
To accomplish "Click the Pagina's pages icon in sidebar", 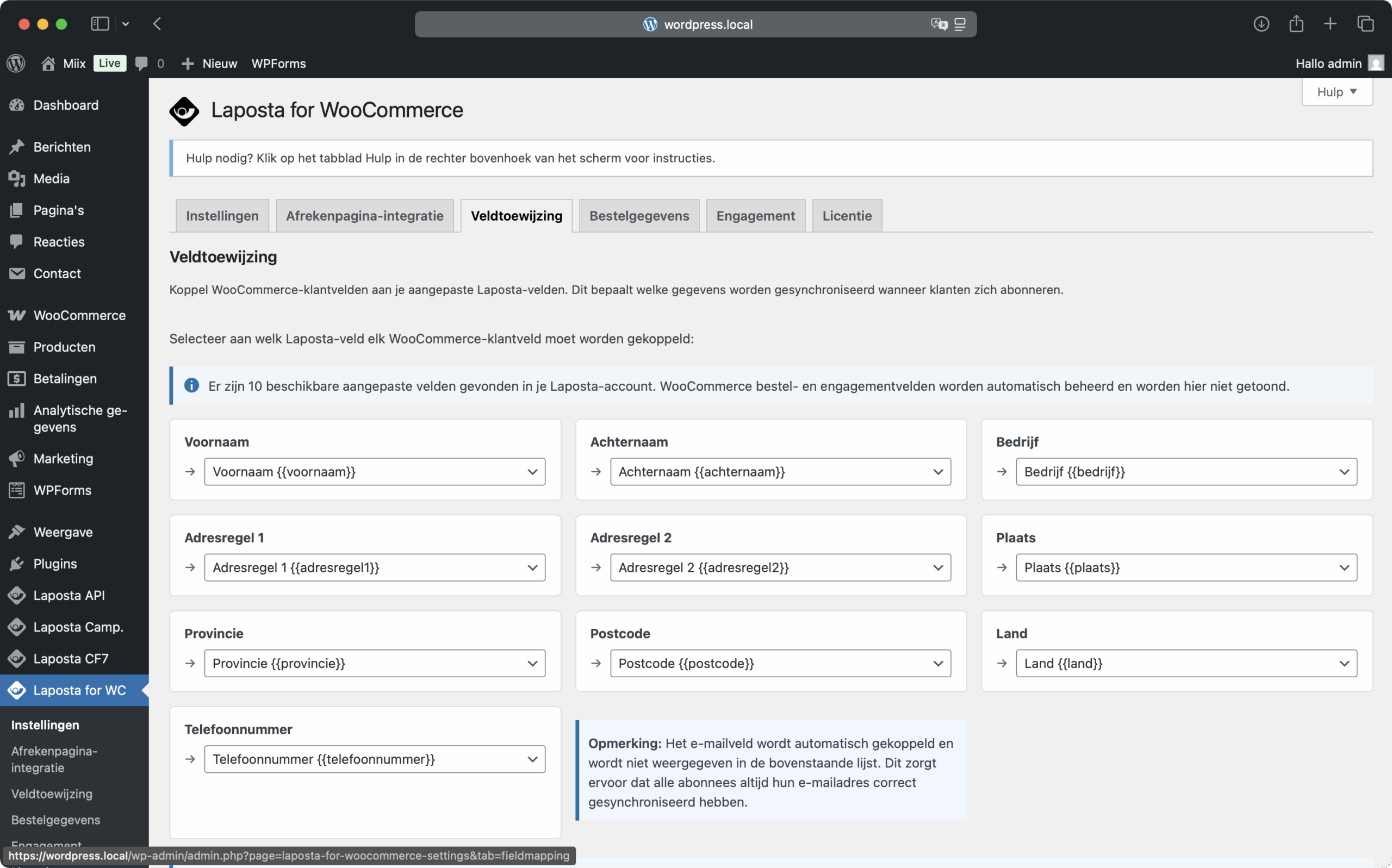I will (17, 210).
